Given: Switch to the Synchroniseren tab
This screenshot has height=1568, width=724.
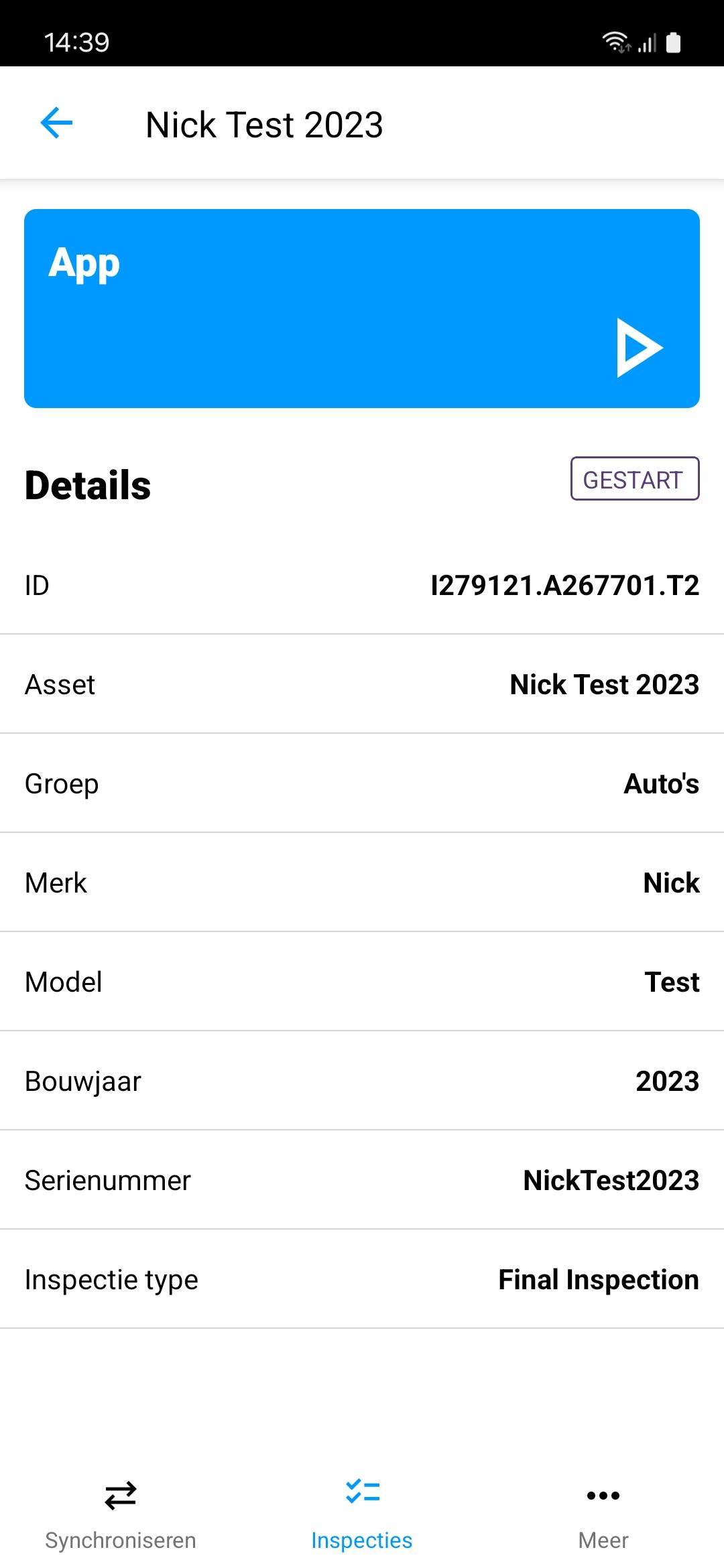Looking at the screenshot, I should [x=121, y=1540].
